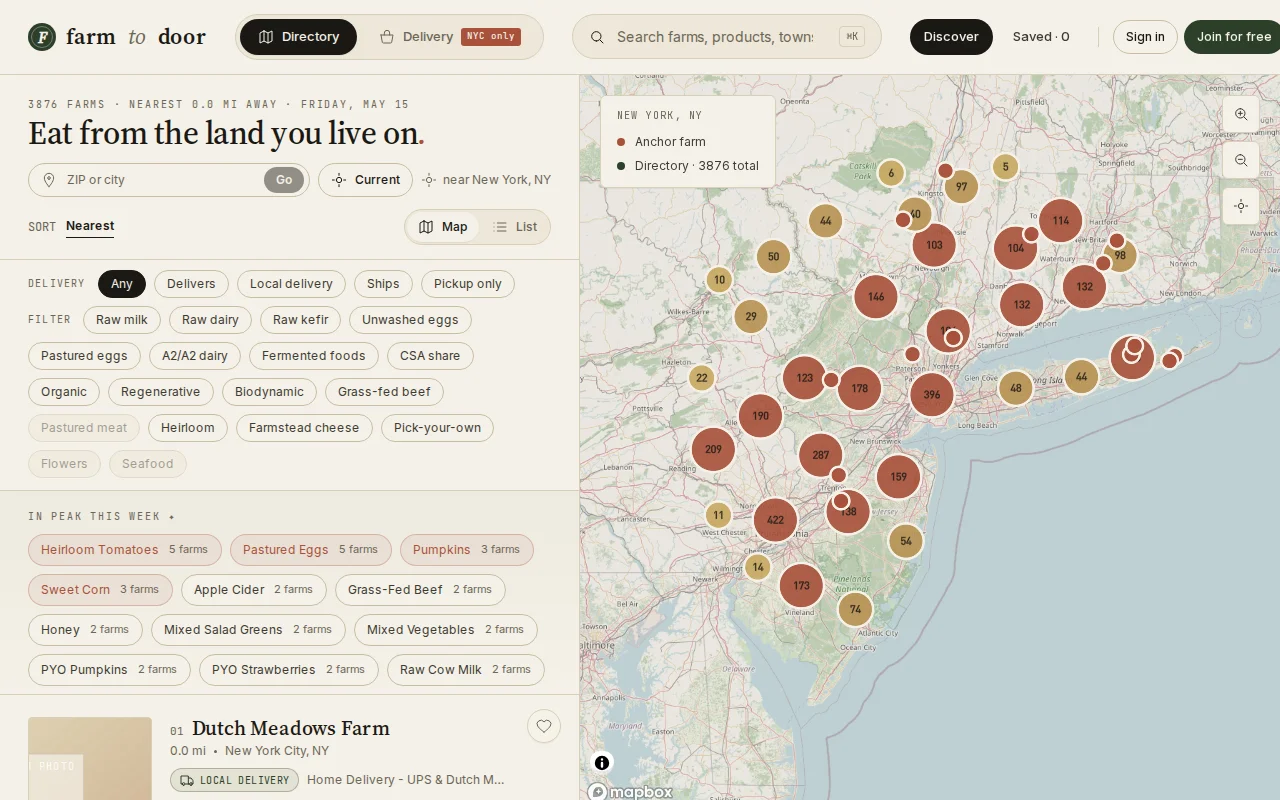This screenshot has width=1280, height=800.
Task: Click the Sign in button
Action: coord(1145,37)
